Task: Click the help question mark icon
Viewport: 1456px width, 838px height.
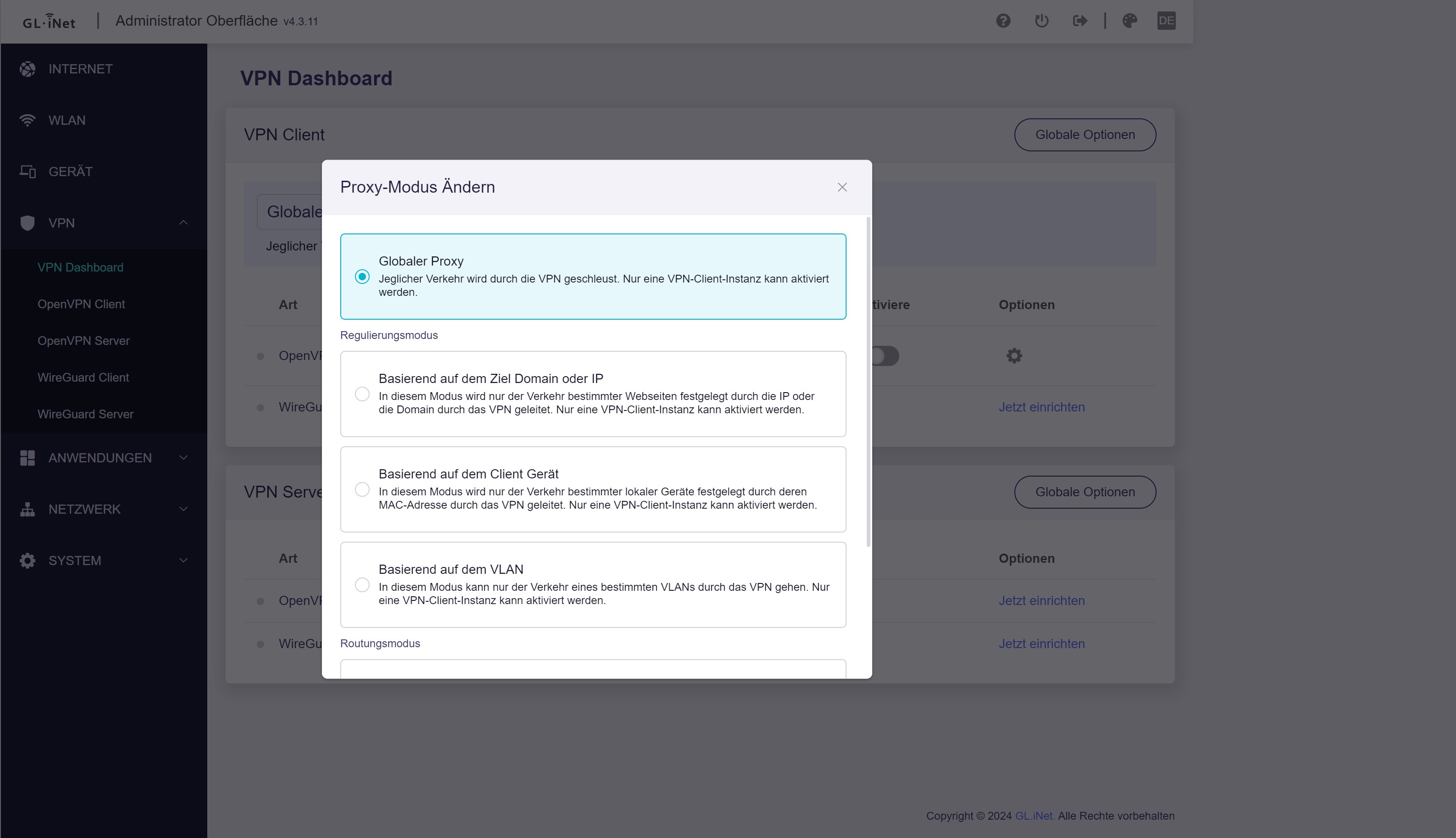Action: click(1002, 21)
